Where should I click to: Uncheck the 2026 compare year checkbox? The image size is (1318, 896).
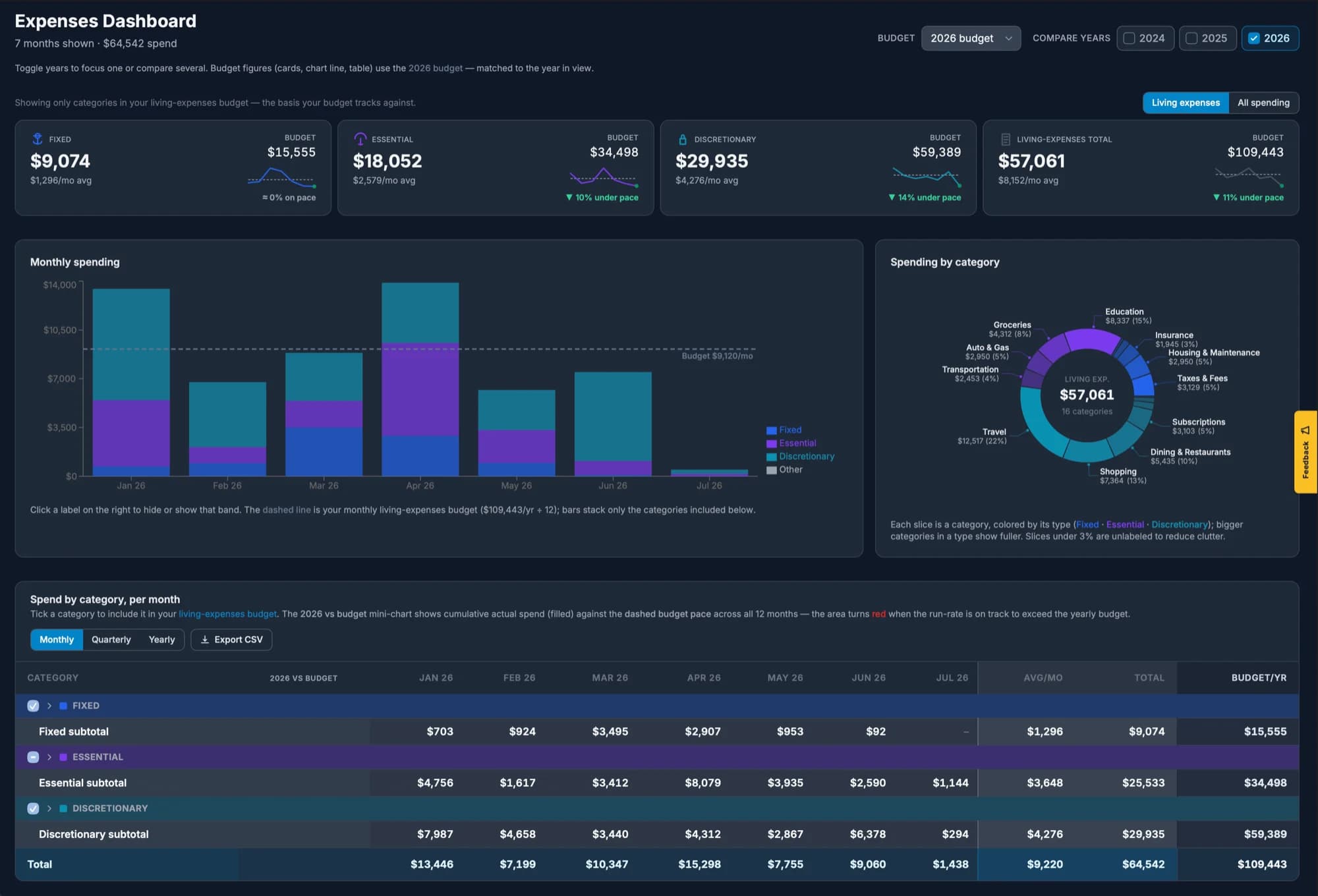tap(1254, 38)
